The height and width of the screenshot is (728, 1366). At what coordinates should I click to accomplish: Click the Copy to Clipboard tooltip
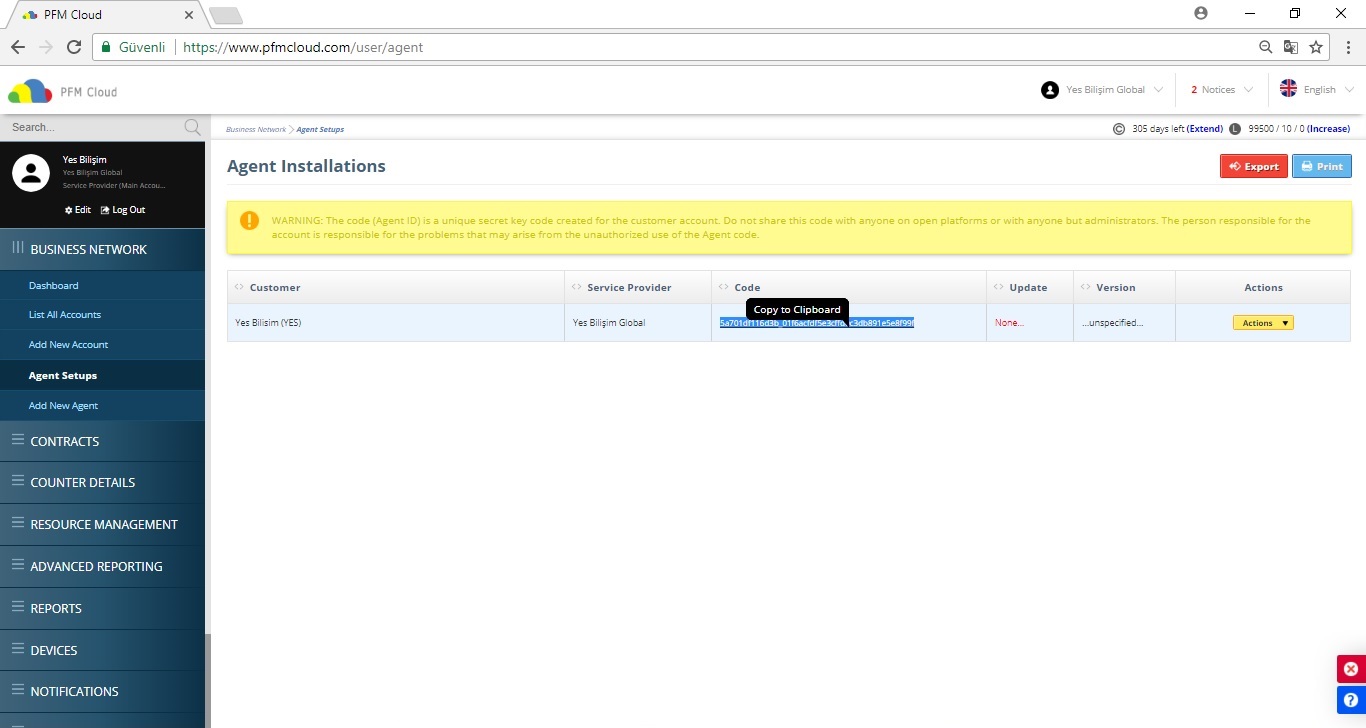(797, 310)
